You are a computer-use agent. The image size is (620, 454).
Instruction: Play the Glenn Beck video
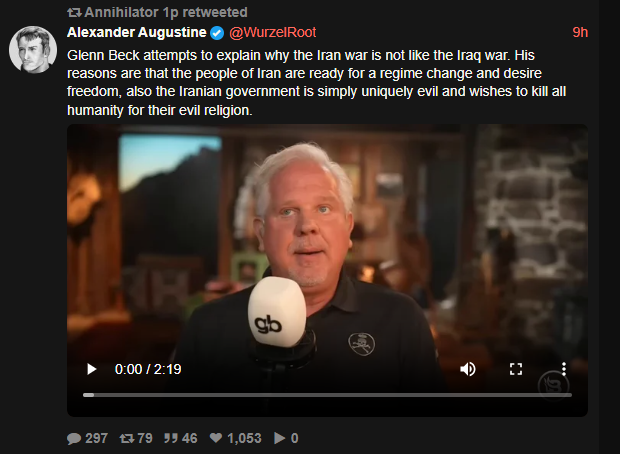click(x=91, y=369)
